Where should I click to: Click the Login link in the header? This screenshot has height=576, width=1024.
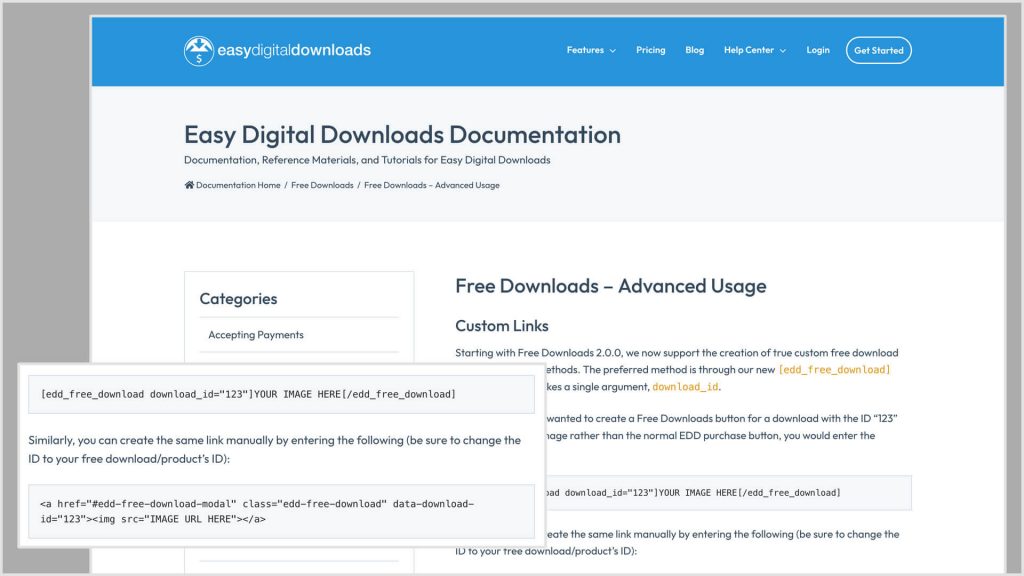pyautogui.click(x=817, y=50)
